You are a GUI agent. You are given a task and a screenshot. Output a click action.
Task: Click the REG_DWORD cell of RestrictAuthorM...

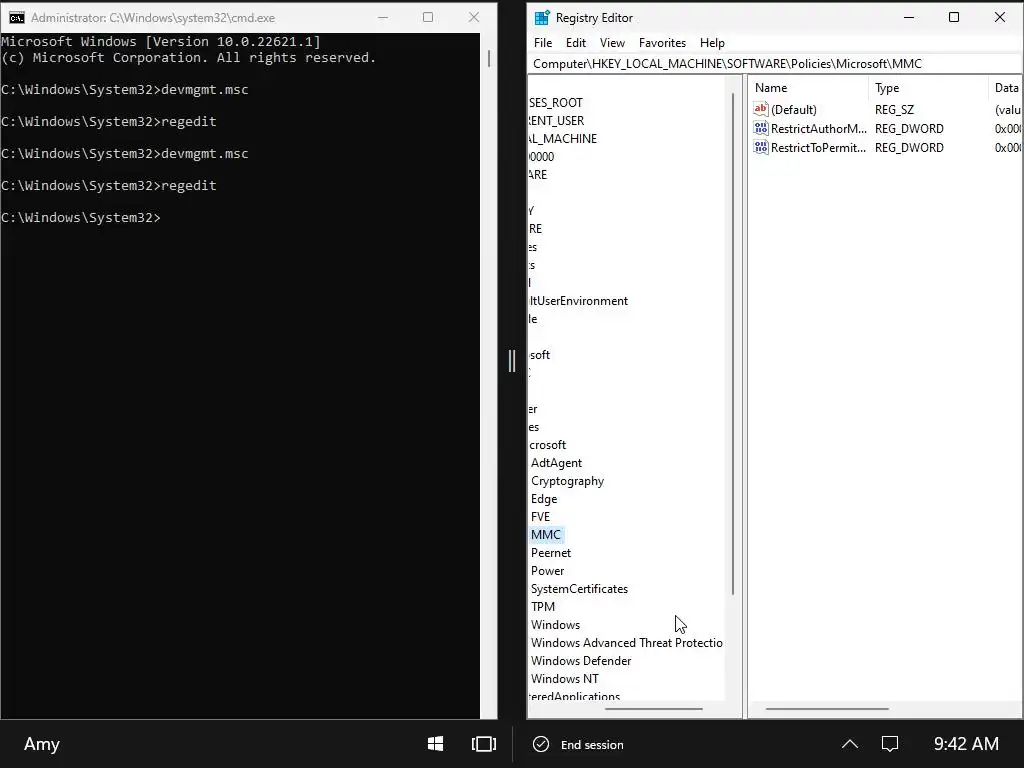(909, 129)
